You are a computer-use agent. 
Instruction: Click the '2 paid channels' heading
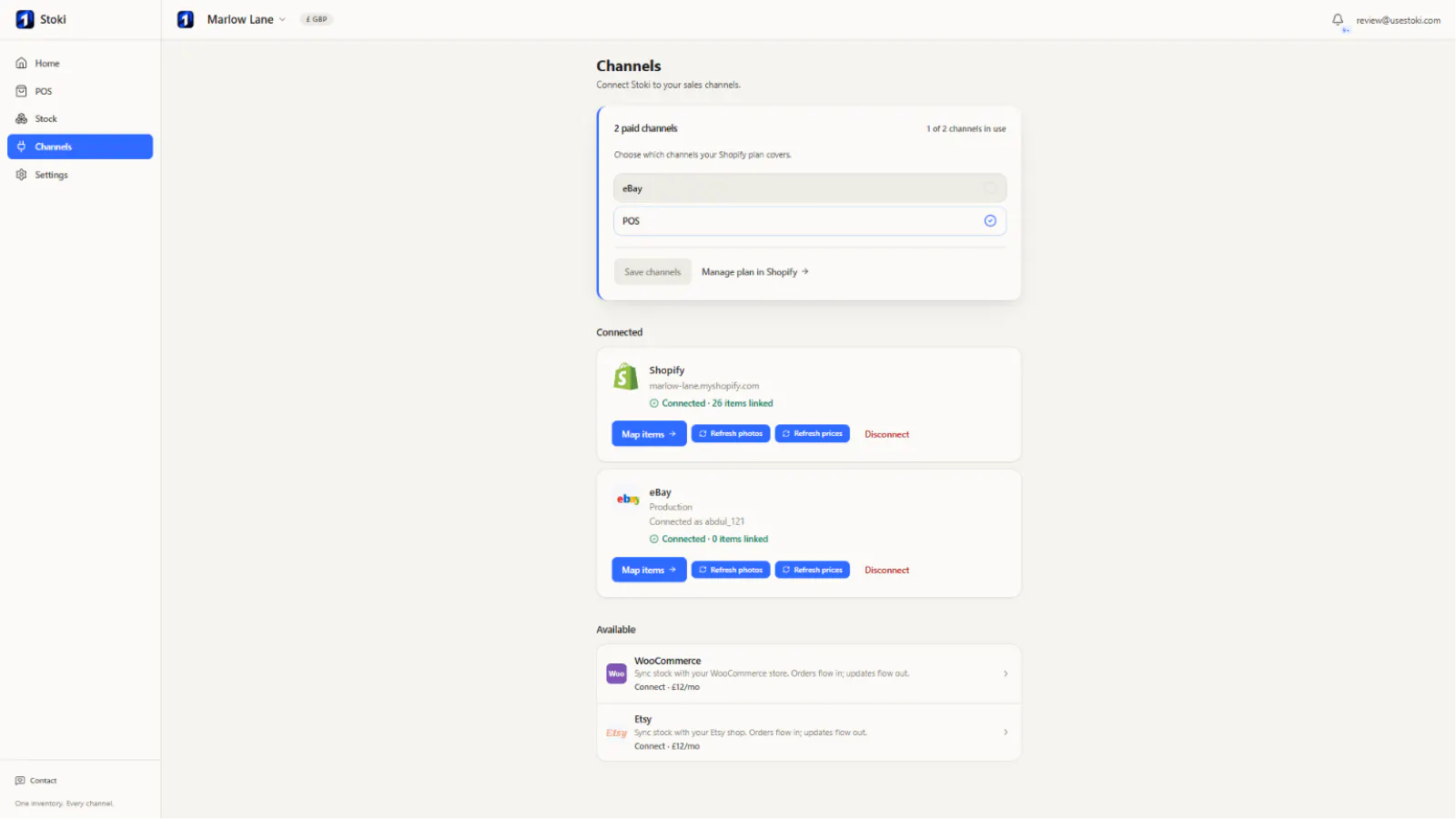[645, 128]
